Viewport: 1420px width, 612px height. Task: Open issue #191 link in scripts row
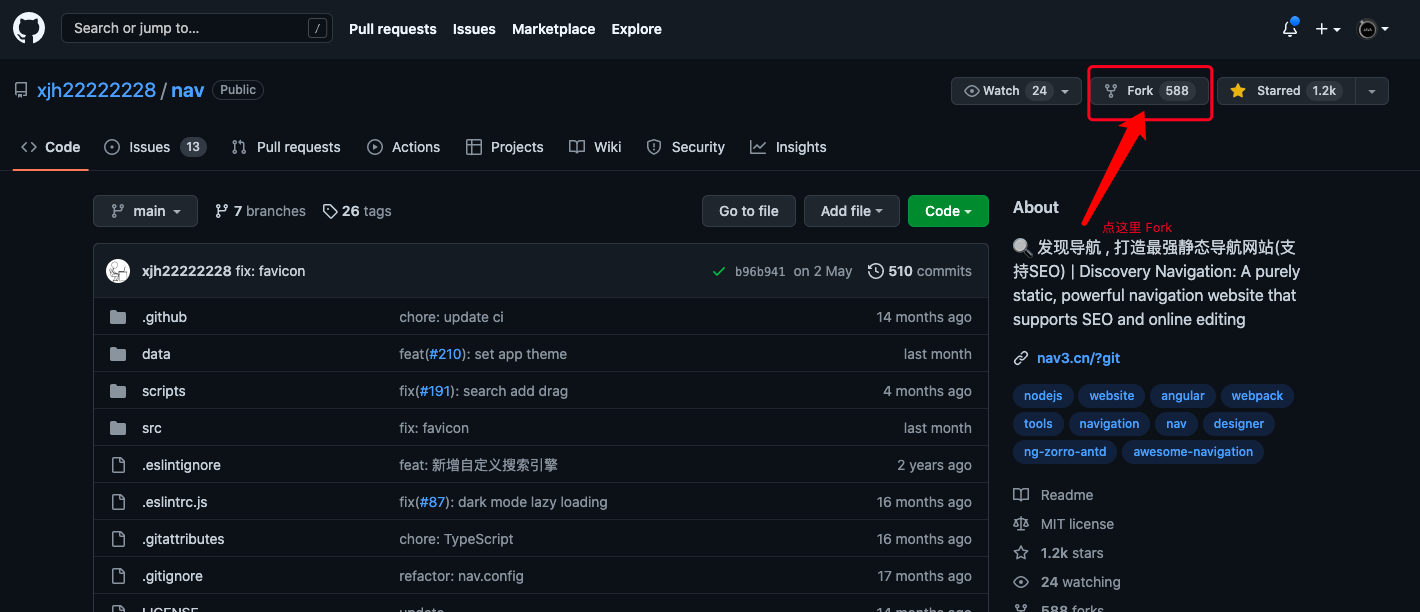(x=436, y=391)
